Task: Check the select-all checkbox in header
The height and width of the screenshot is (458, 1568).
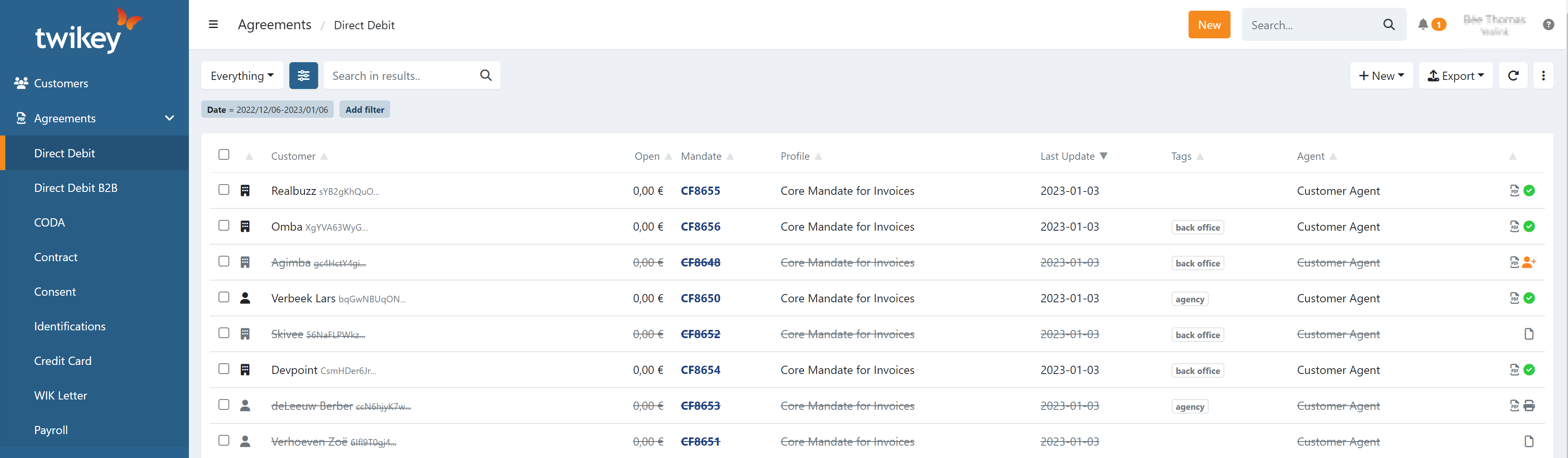Action: pos(224,155)
